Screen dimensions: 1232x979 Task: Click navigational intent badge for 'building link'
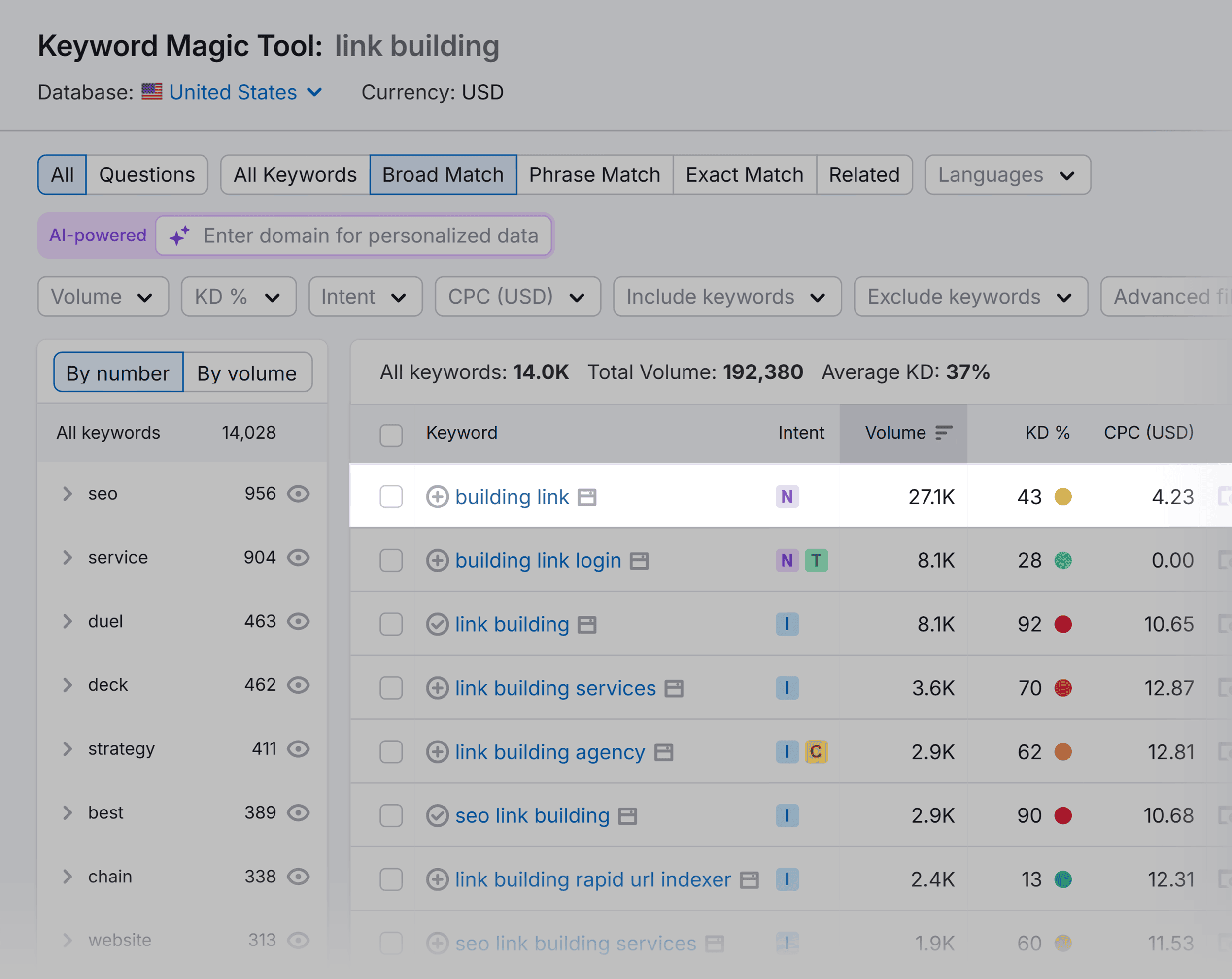click(787, 496)
